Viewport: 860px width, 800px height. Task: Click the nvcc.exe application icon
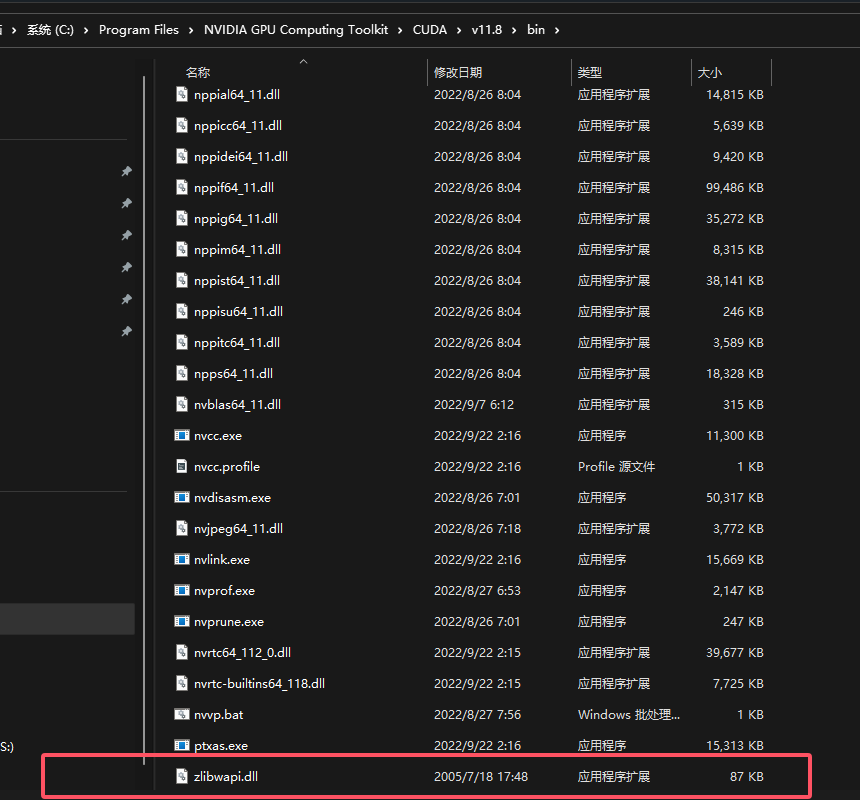(182, 435)
